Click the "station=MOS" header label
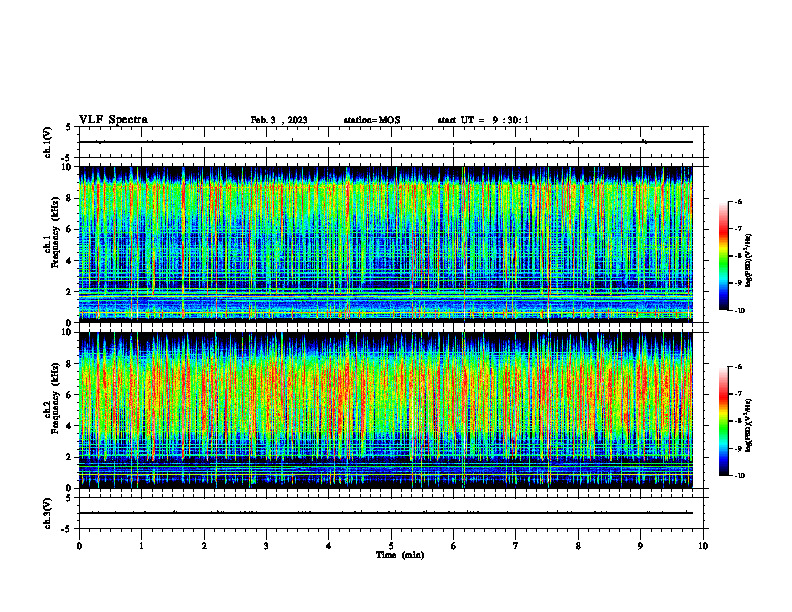Screen dimensions: 792x612 pos(372,120)
